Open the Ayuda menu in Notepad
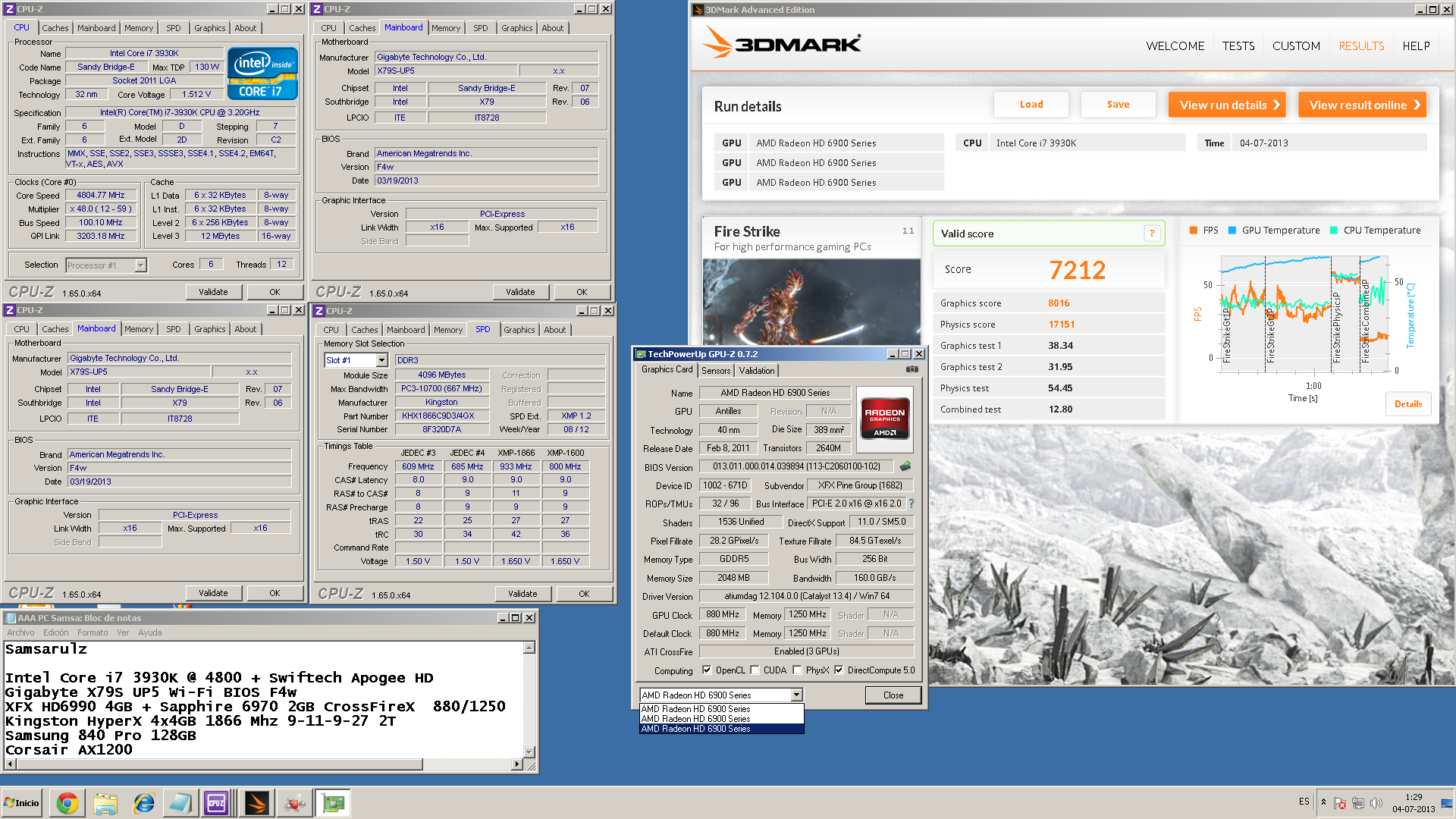 coord(150,632)
